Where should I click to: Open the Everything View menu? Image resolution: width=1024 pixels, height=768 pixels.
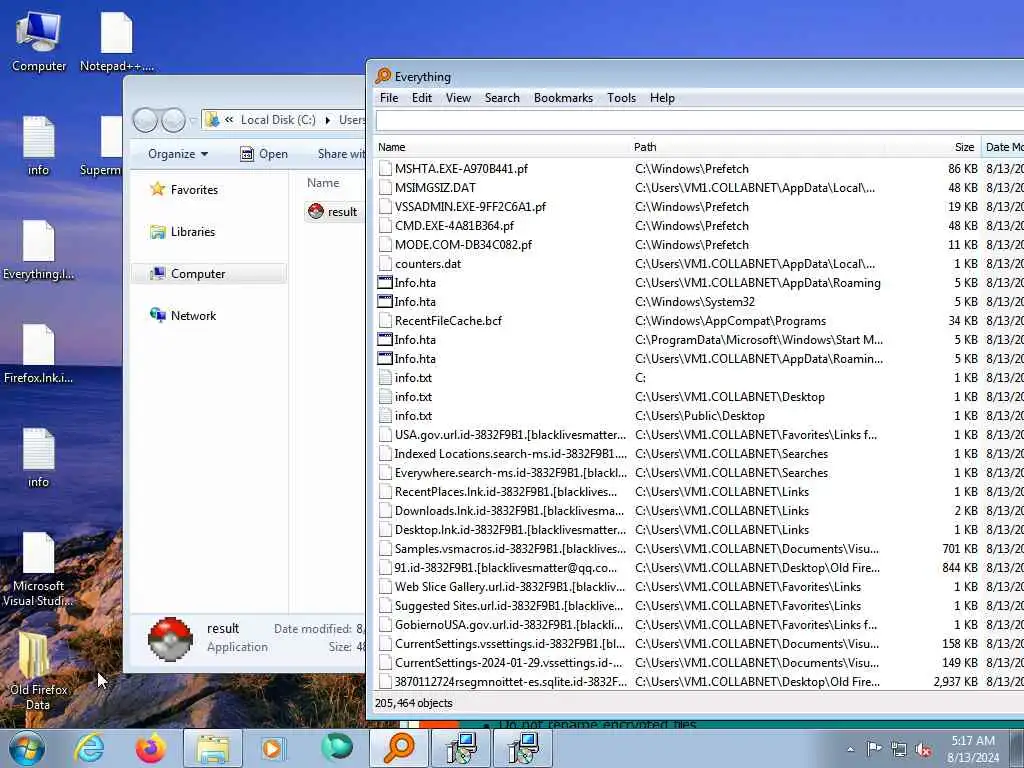458,98
